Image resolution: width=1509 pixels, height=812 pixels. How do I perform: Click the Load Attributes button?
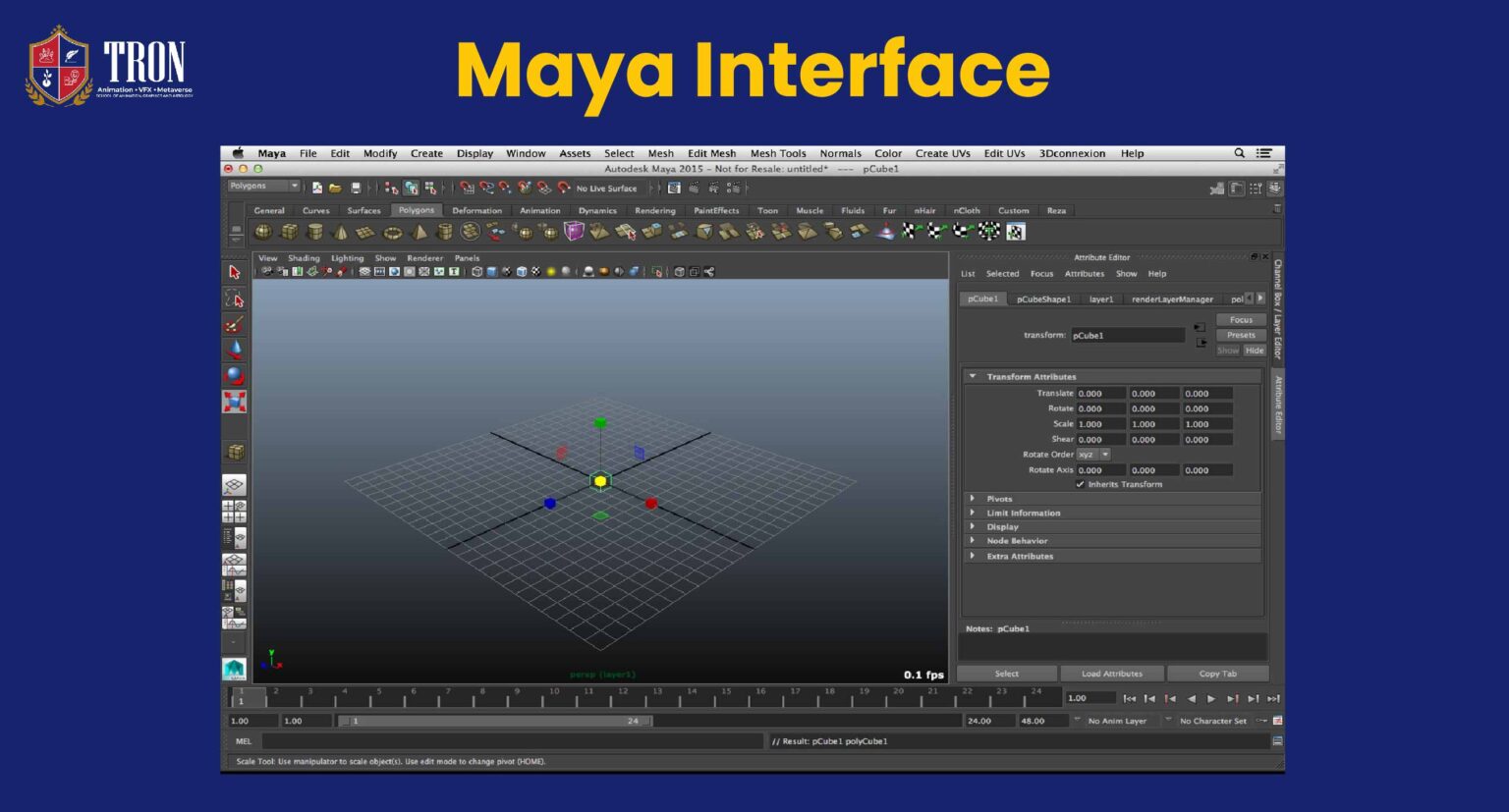[1111, 674]
